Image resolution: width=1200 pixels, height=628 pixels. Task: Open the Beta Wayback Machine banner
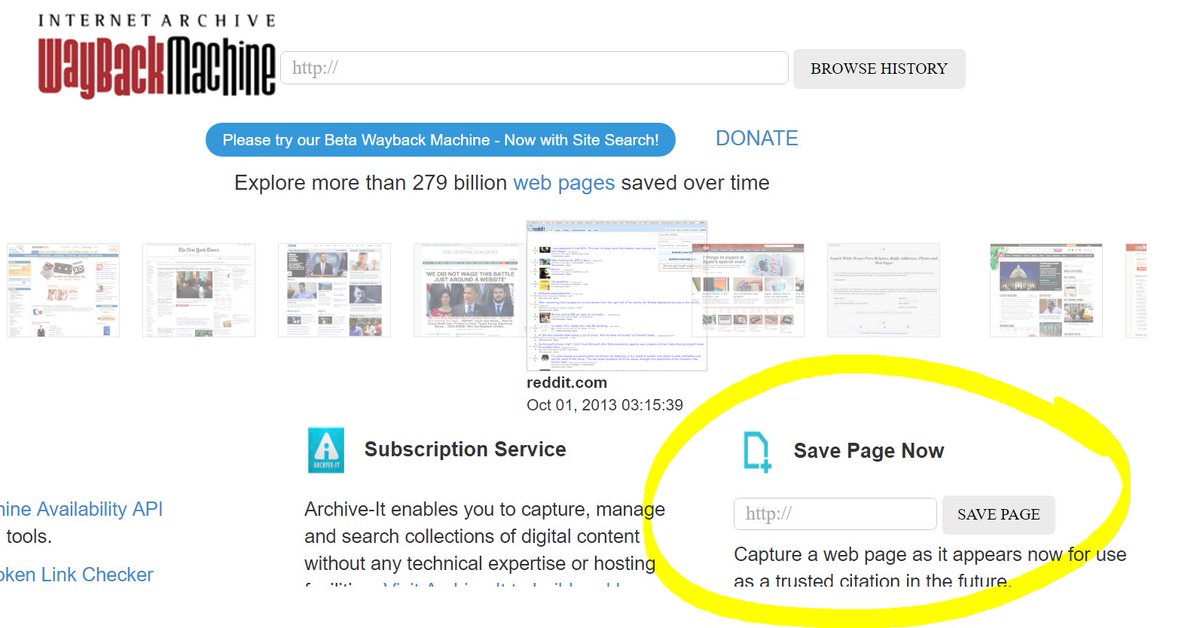tap(440, 140)
